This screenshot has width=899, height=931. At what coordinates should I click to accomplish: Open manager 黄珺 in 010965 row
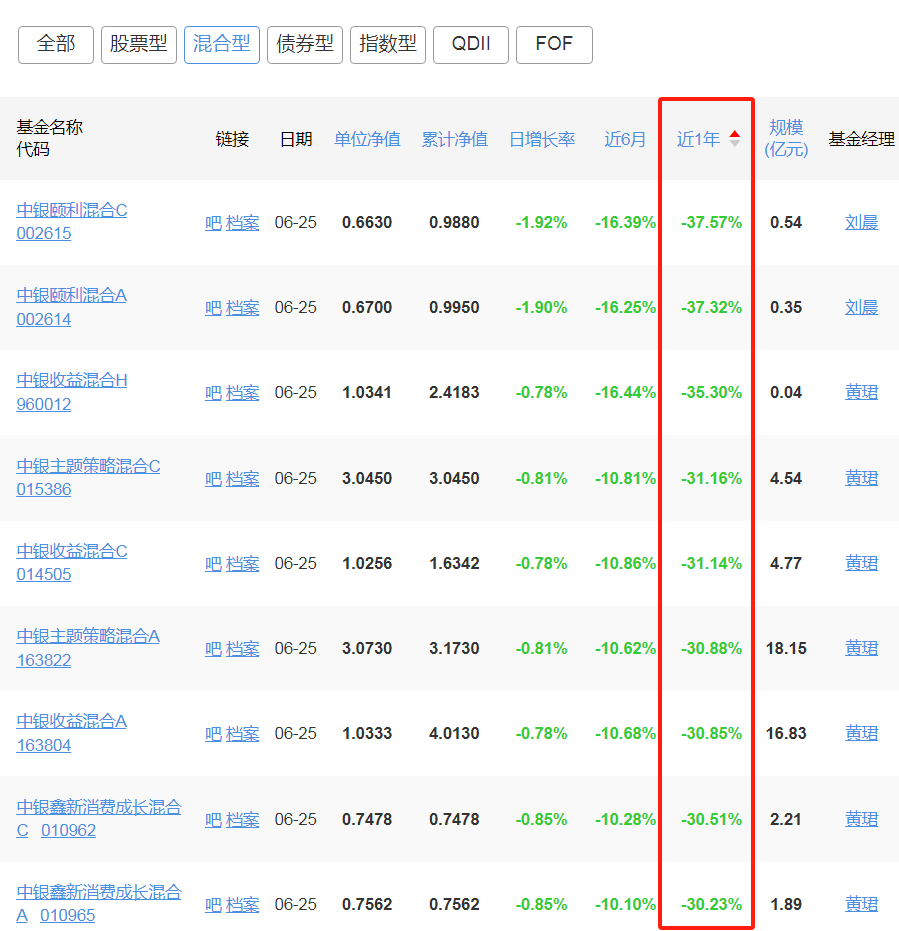coord(862,904)
